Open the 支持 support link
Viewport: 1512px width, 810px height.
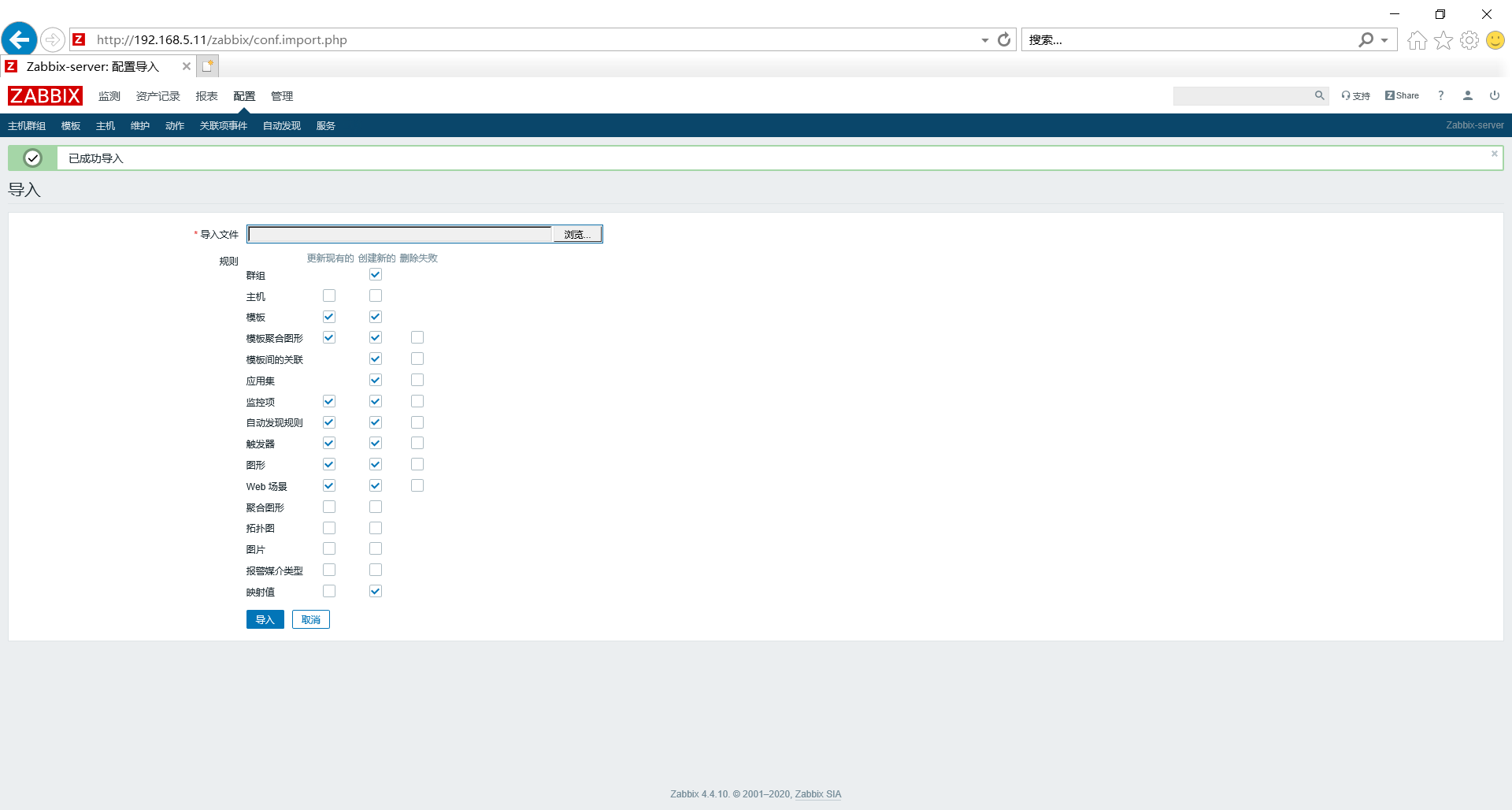[1356, 96]
